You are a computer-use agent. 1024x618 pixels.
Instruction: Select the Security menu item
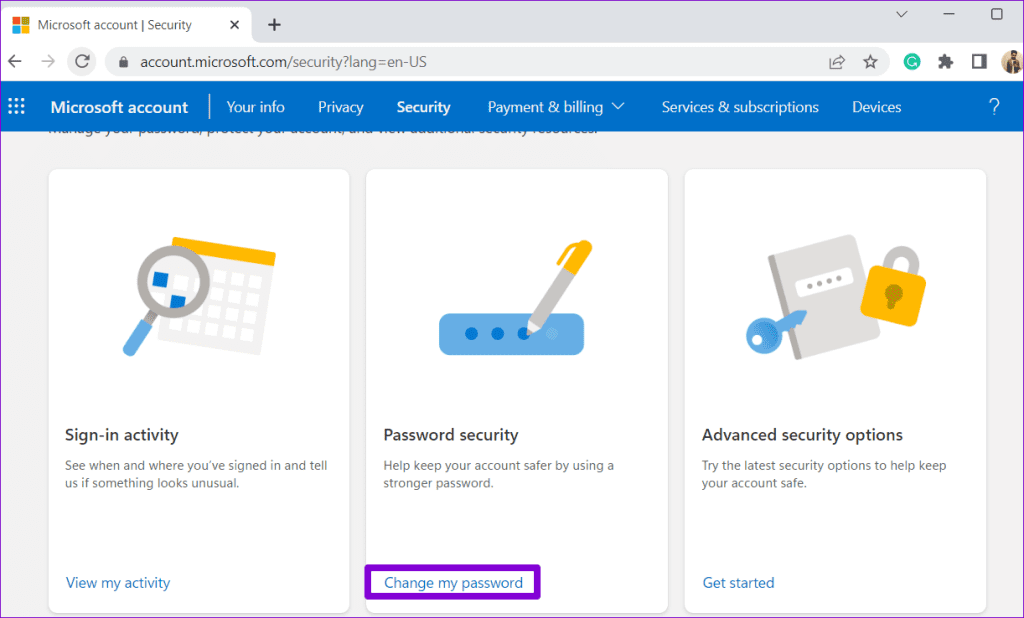coord(423,107)
